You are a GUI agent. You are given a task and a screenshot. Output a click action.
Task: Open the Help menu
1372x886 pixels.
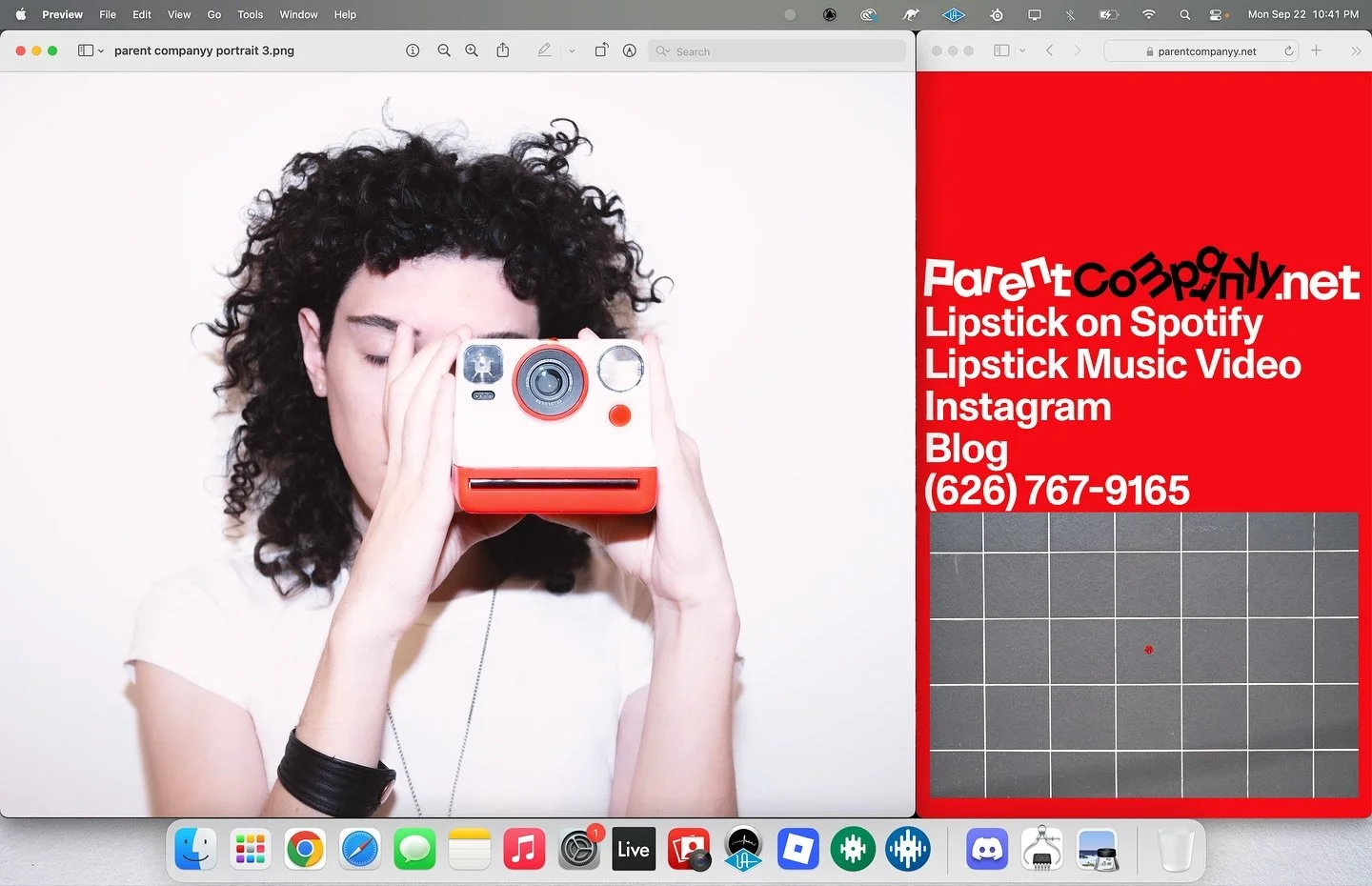click(345, 14)
